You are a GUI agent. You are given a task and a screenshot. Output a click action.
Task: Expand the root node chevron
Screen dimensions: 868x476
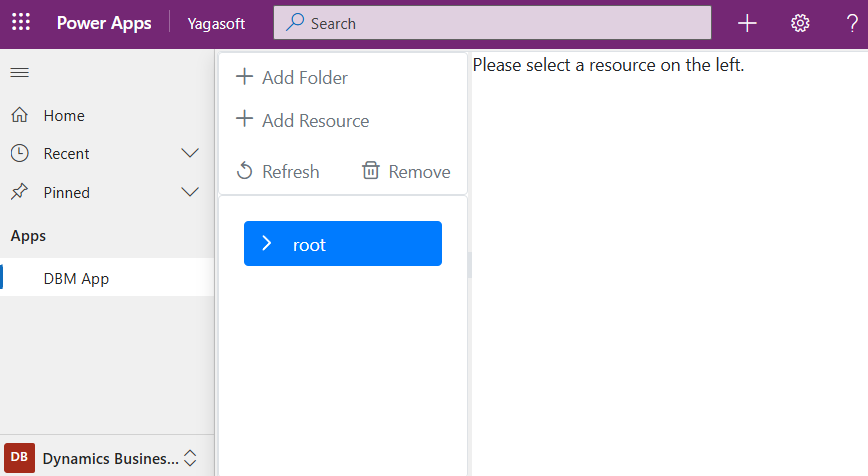point(267,244)
